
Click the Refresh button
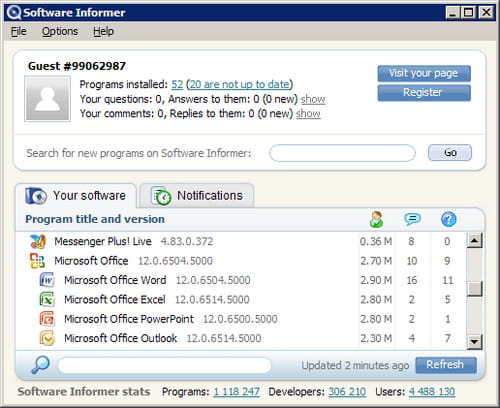pos(446,365)
